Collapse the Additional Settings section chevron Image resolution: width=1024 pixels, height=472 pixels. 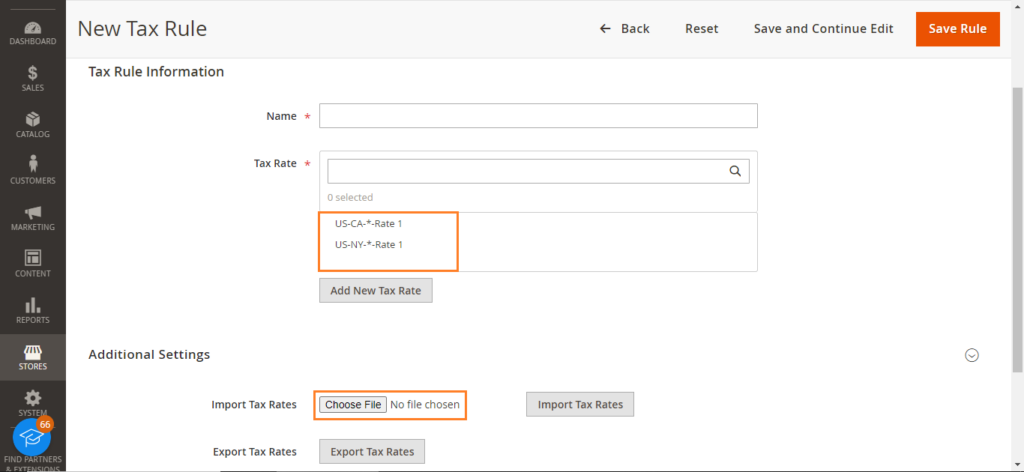point(972,355)
